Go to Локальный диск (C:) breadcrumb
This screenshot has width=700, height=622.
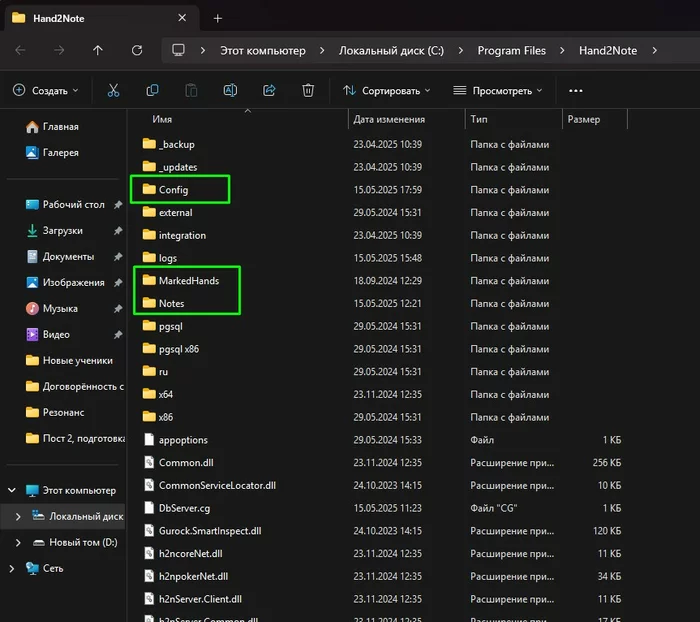point(391,50)
